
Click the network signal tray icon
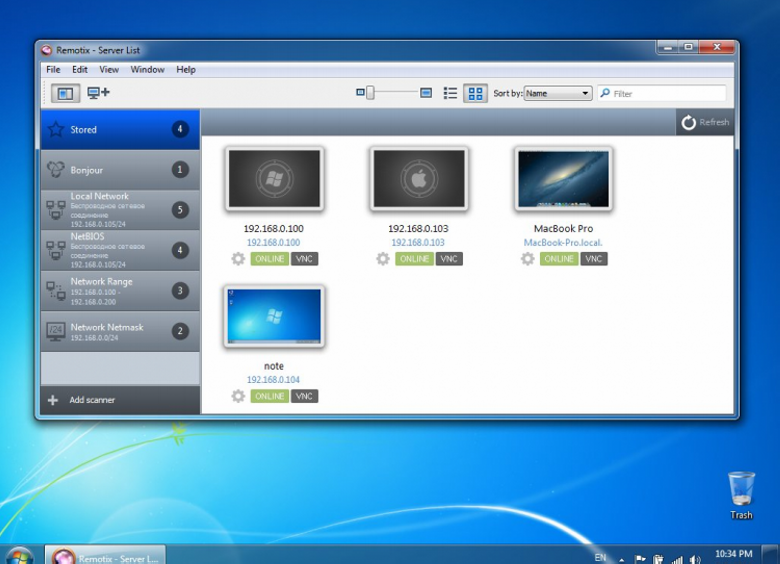coord(677,560)
